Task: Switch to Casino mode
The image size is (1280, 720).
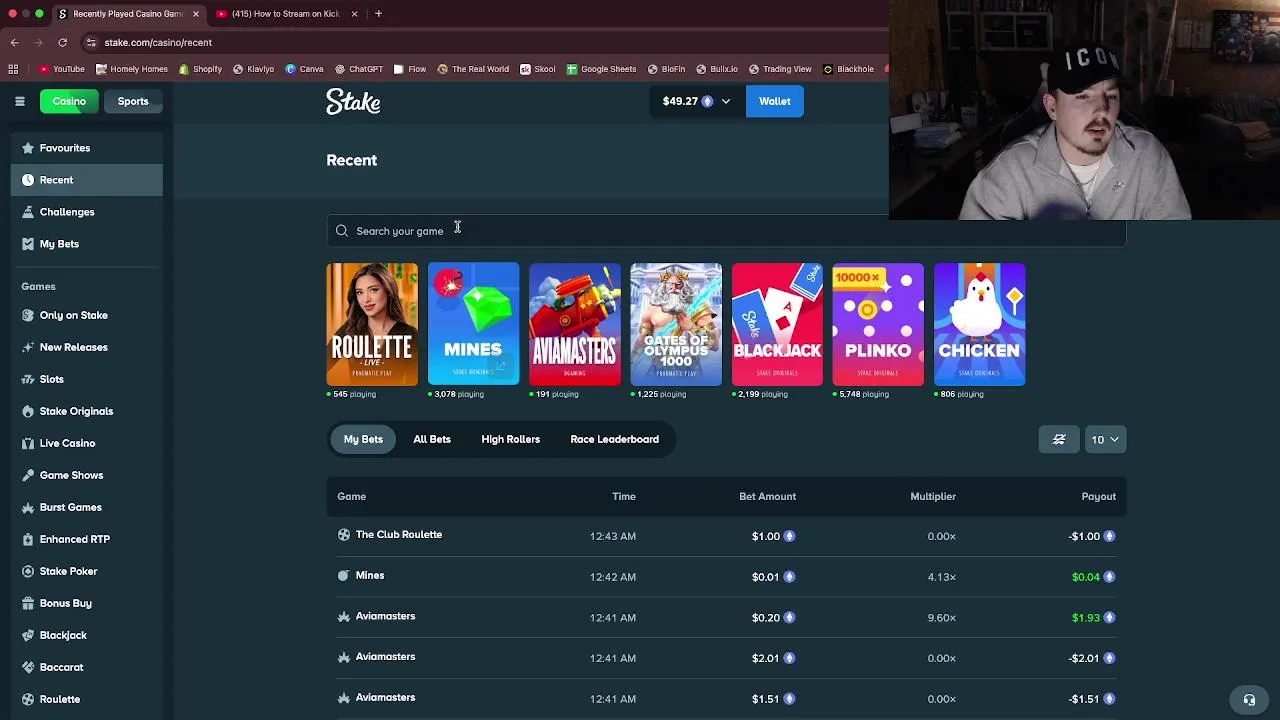Action: tap(69, 101)
